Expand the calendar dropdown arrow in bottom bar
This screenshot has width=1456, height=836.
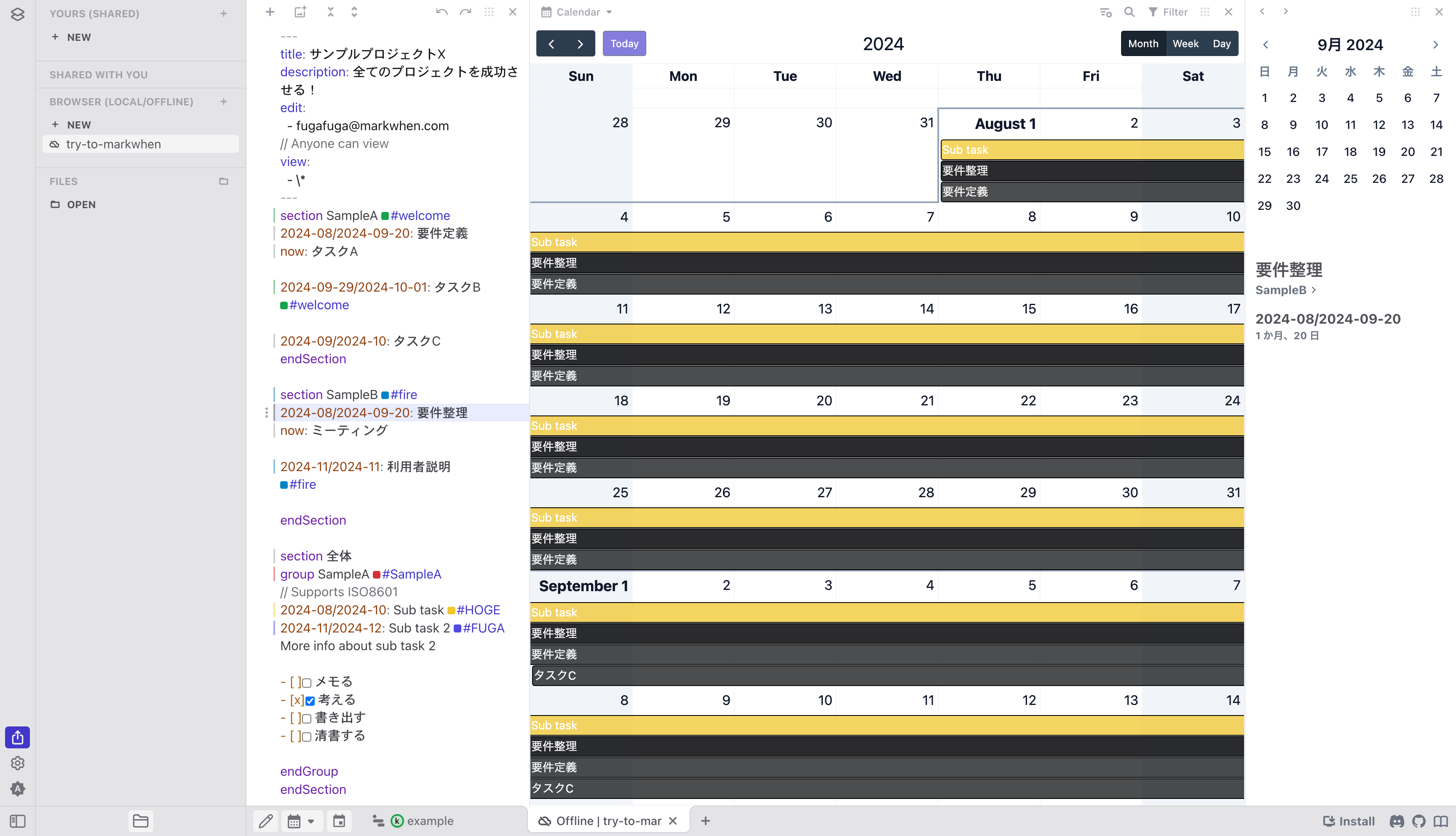310,821
